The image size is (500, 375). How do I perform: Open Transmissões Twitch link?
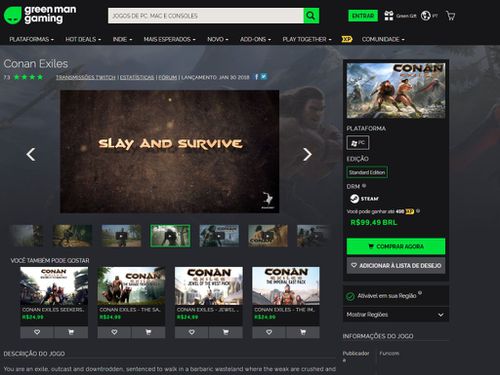coord(86,77)
